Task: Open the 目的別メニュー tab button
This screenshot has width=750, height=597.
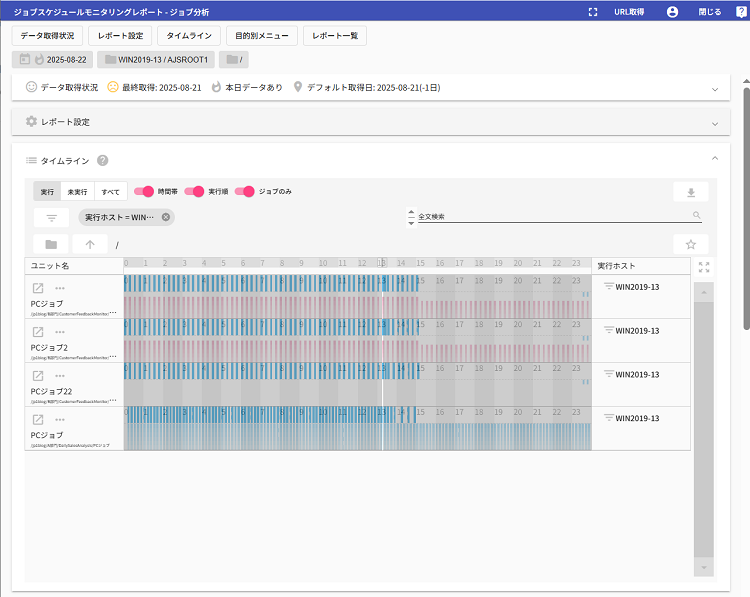Action: click(x=262, y=36)
